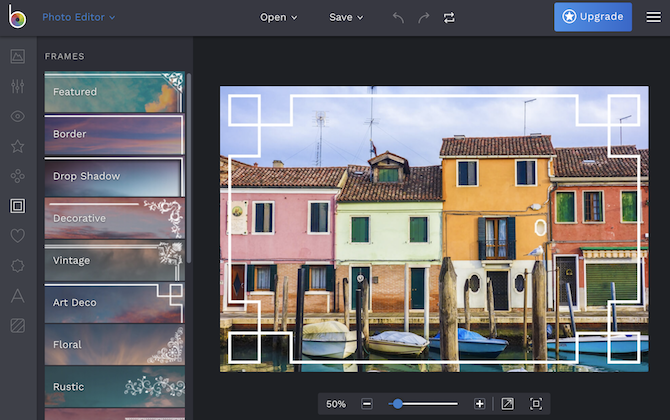Click the Undo arrow
670x420 pixels.
pos(397,17)
